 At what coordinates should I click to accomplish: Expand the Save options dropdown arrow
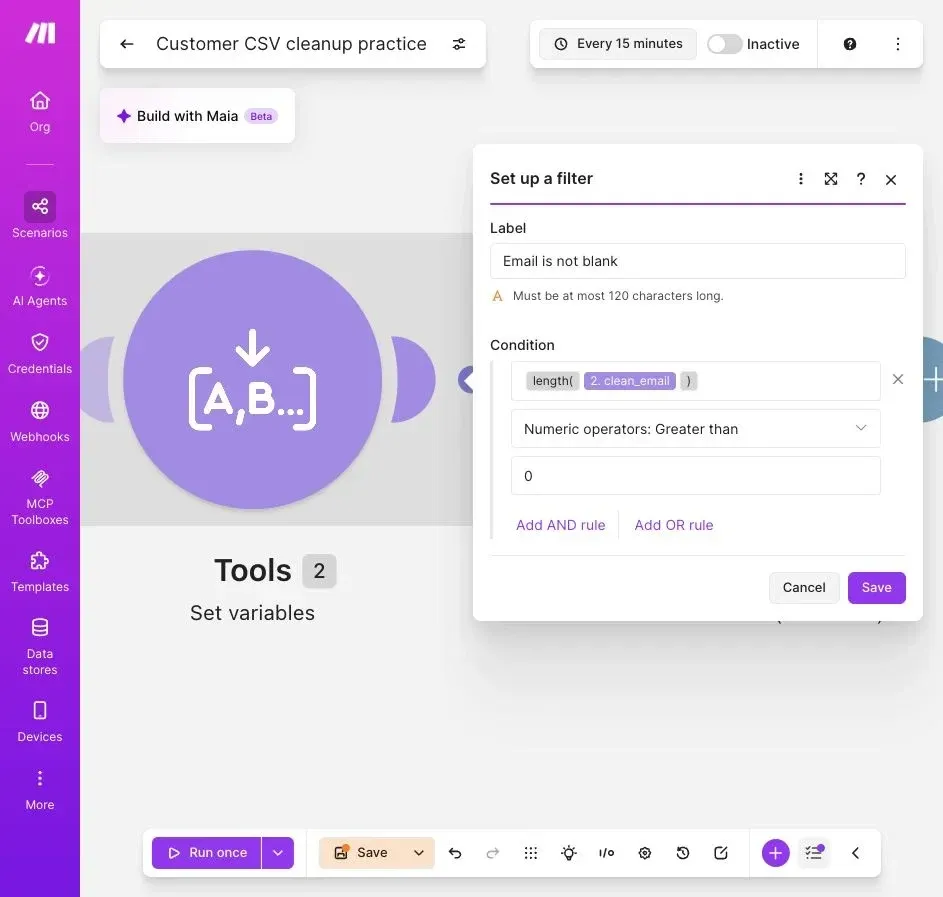(419, 853)
